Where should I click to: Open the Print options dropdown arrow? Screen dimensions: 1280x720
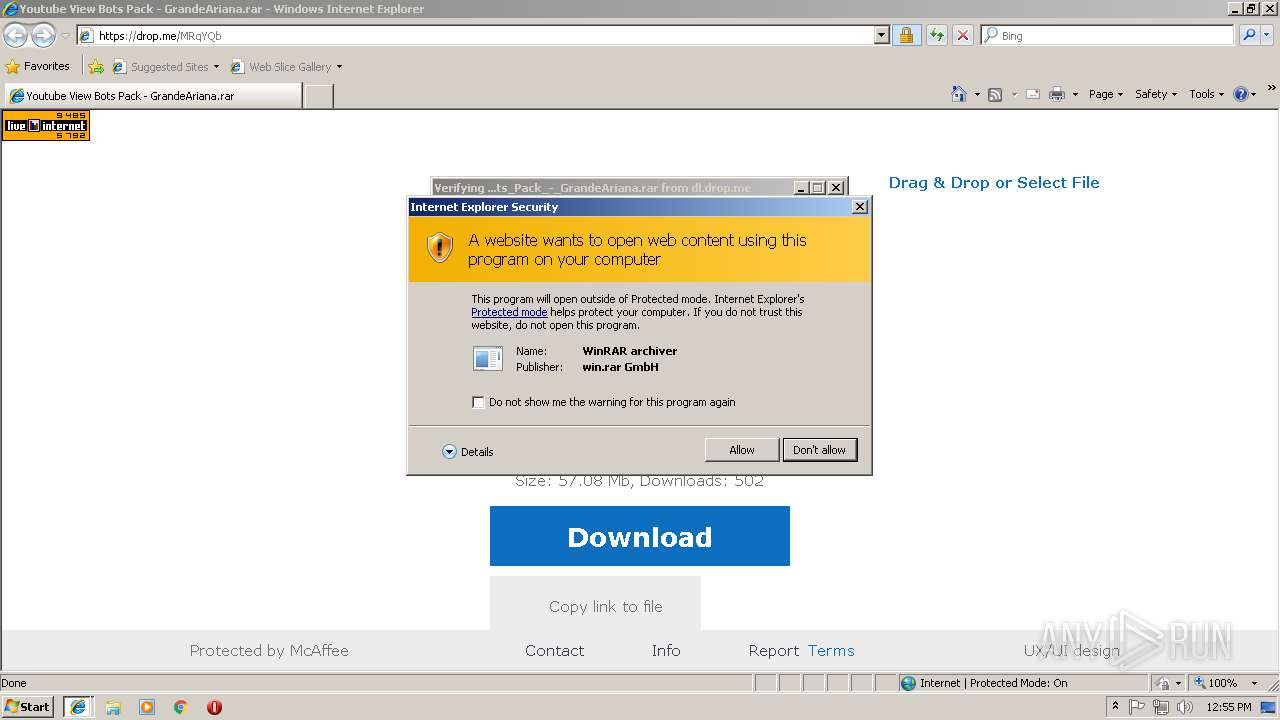click(1075, 94)
